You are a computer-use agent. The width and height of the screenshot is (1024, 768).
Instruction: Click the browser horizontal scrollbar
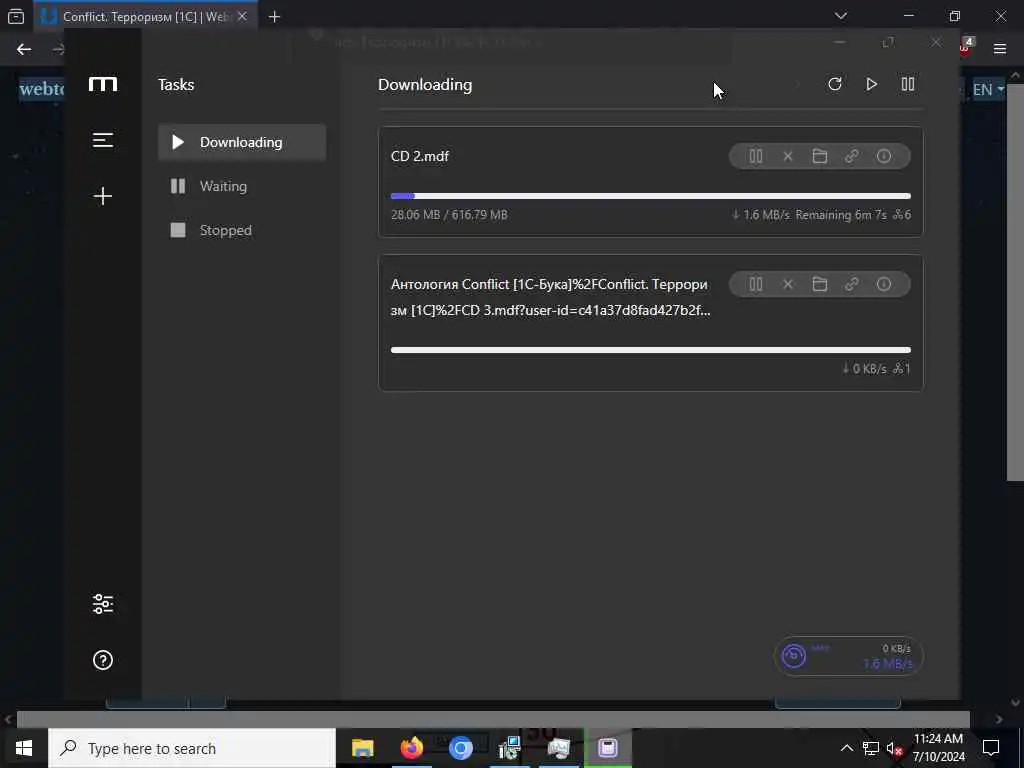pyautogui.click(x=493, y=719)
